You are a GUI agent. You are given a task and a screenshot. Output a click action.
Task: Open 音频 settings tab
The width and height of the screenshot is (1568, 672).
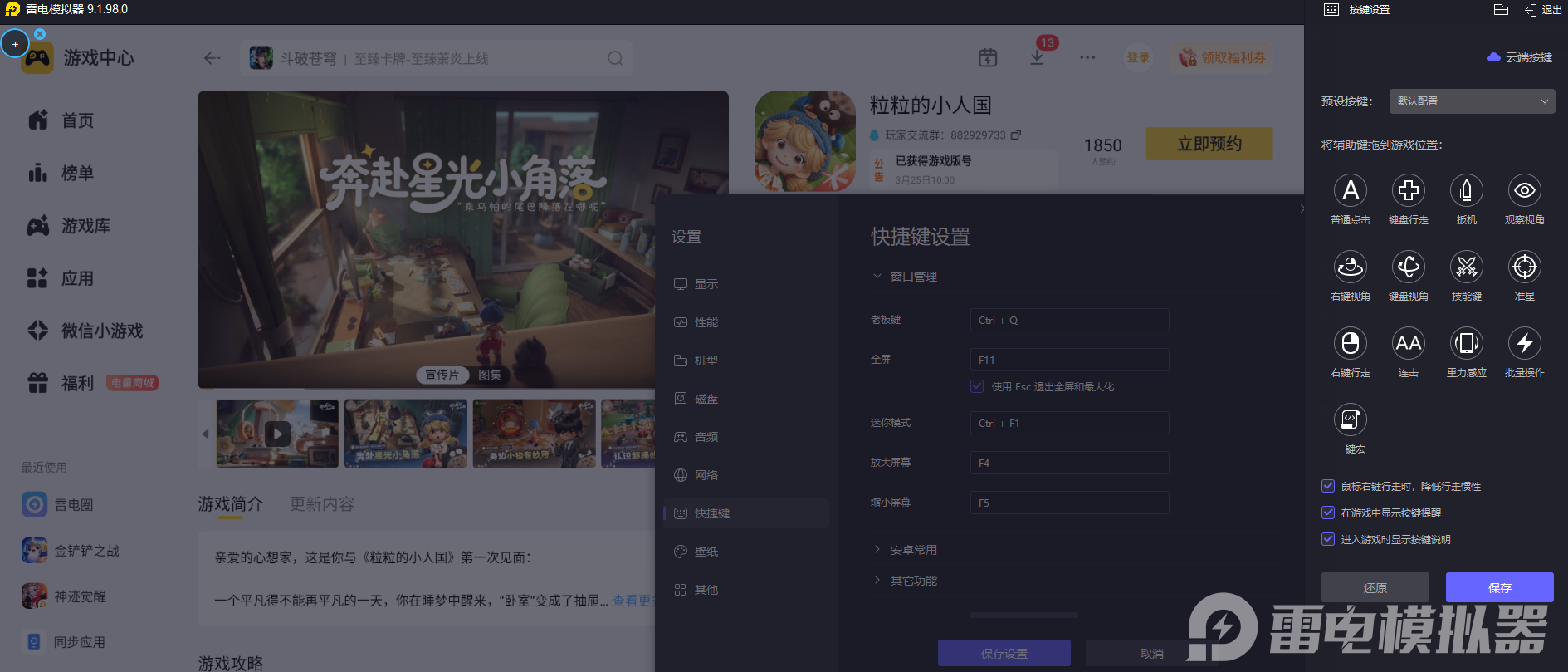(746, 437)
